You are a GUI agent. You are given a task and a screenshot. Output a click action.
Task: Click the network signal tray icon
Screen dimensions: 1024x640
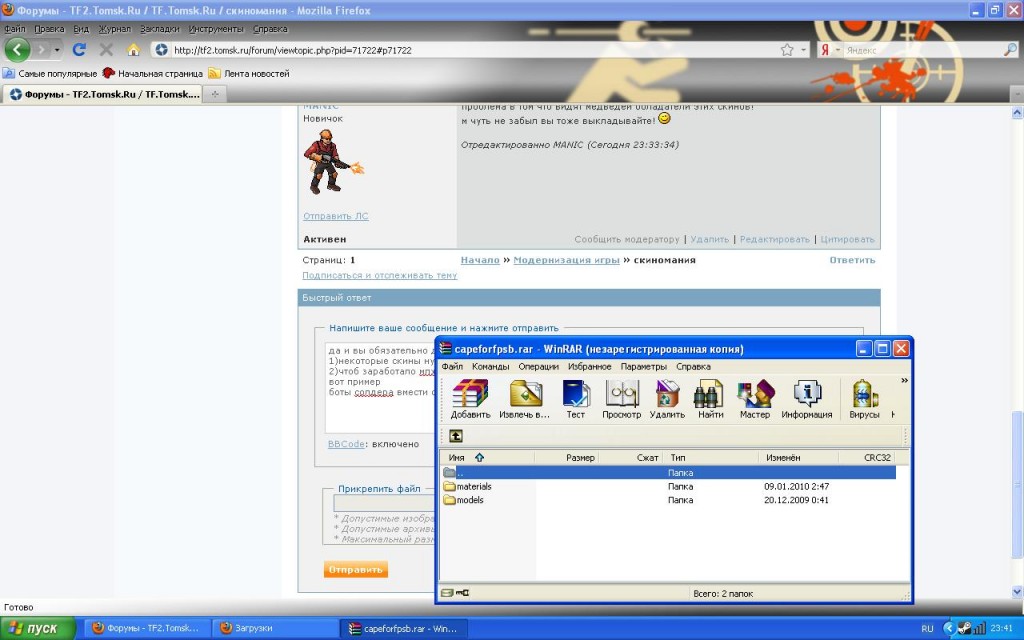point(979,628)
